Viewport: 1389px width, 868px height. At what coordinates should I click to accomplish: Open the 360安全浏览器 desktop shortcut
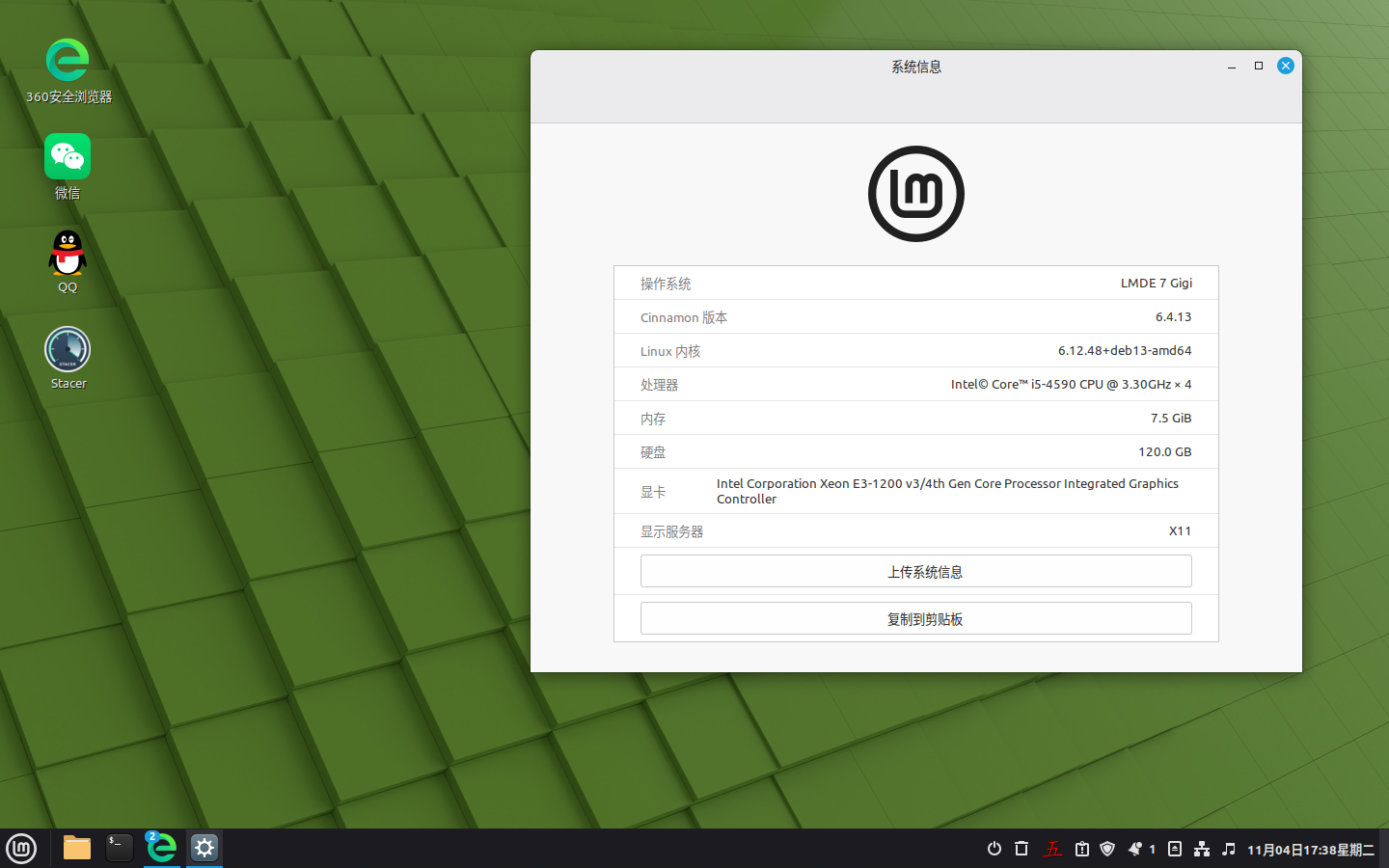tap(68, 70)
